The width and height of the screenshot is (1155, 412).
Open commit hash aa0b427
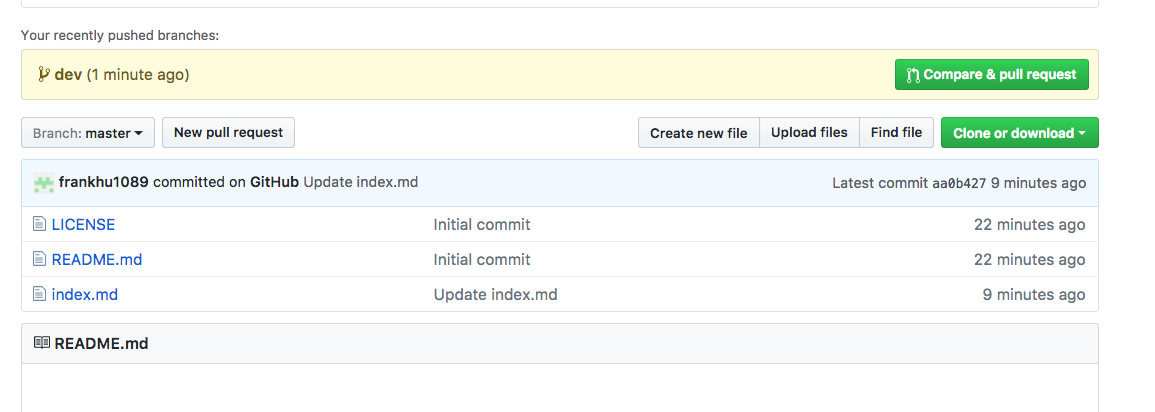(x=959, y=183)
